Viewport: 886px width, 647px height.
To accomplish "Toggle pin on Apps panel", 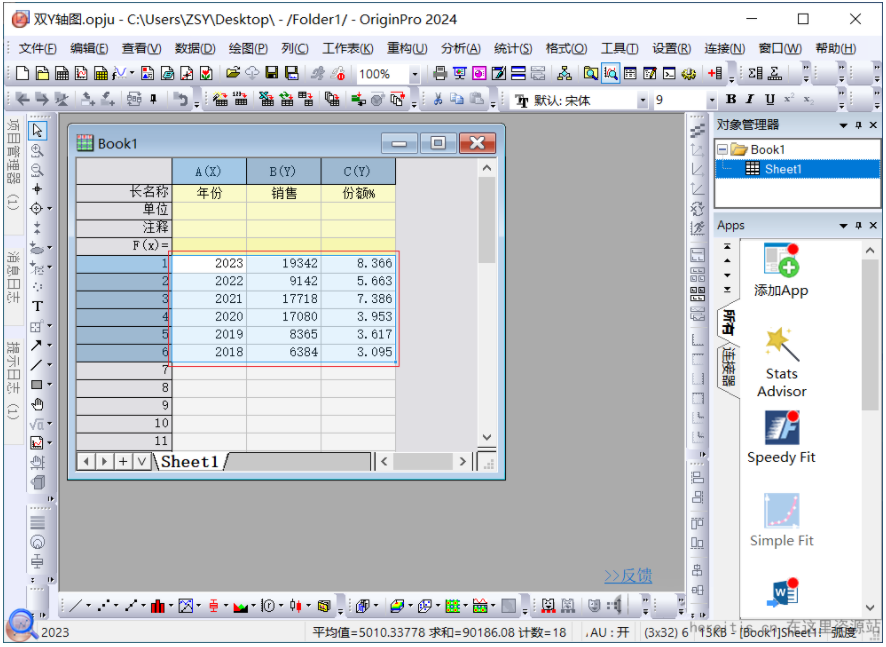I will point(859,225).
